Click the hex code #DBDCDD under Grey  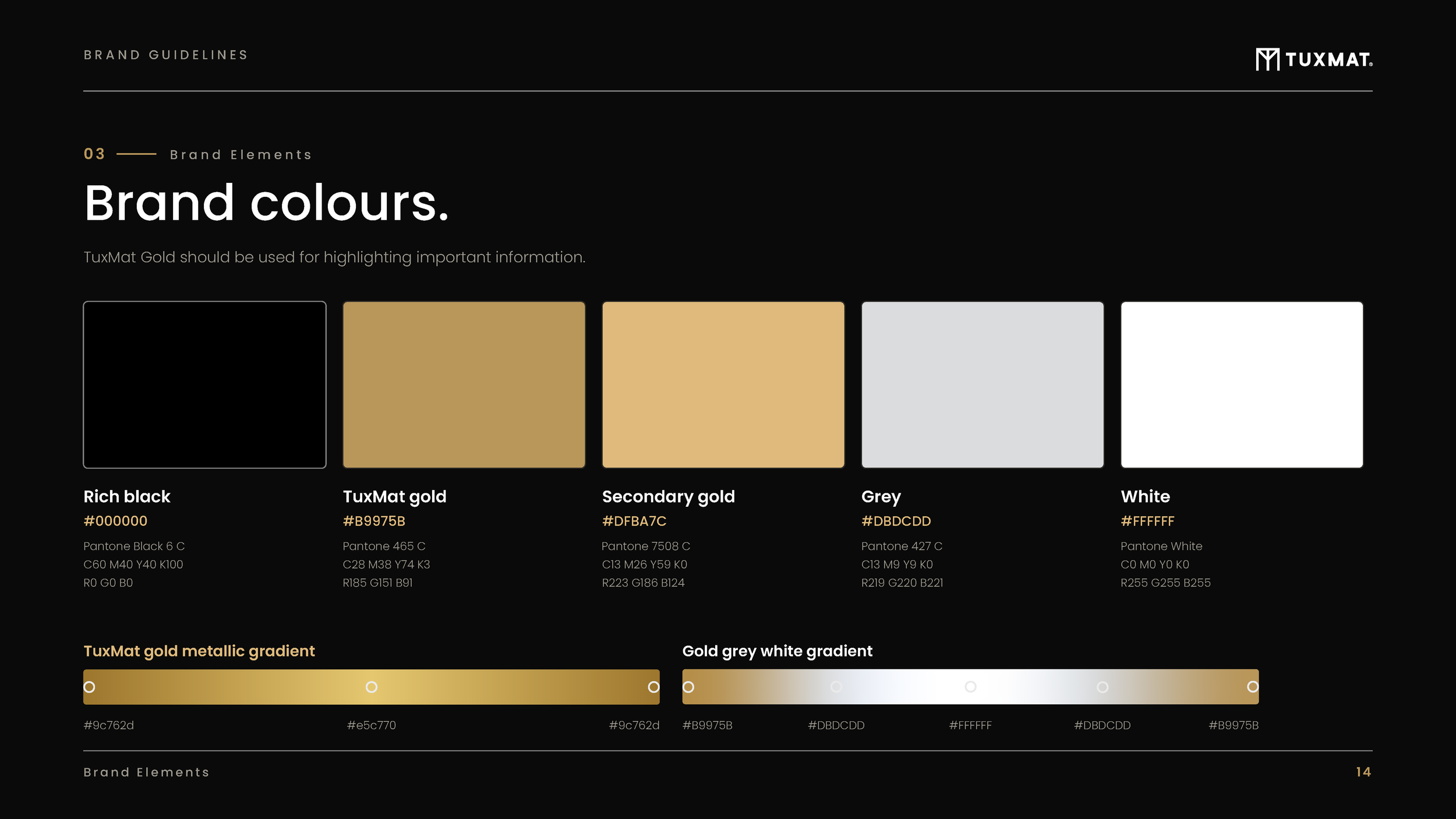[x=896, y=521]
